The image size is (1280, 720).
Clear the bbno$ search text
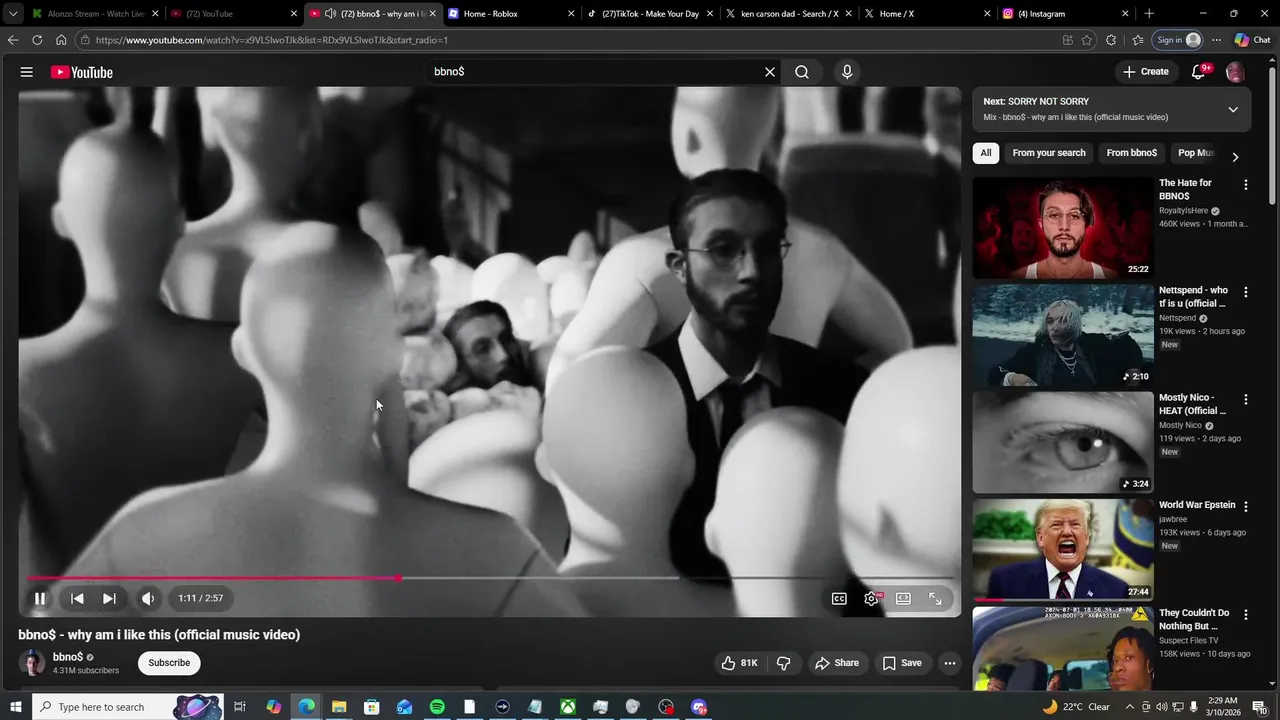(x=770, y=72)
